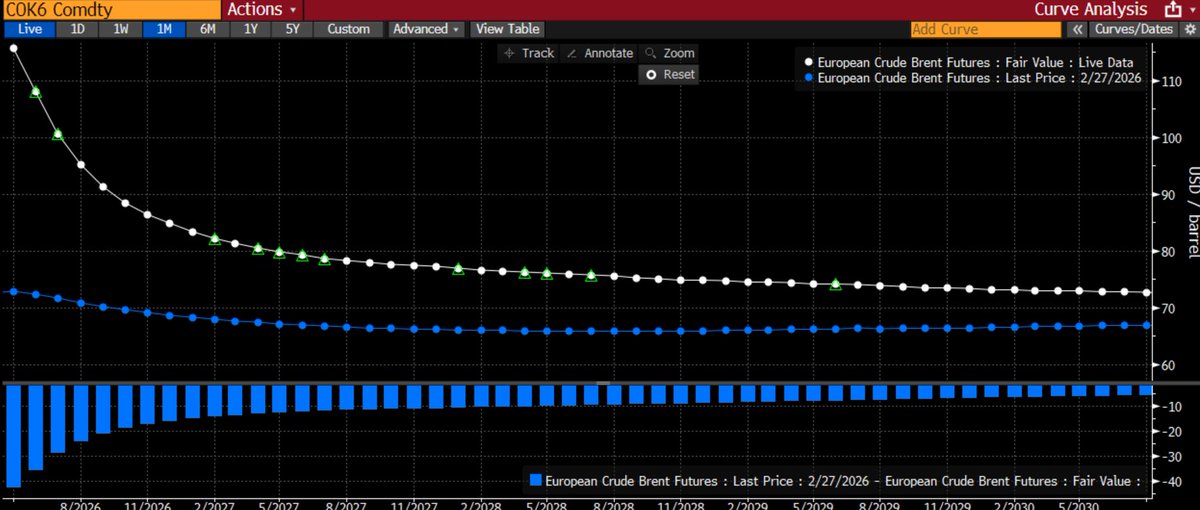1200x510 pixels.
Task: Click white Fair Value legend marker
Action: pos(807,61)
